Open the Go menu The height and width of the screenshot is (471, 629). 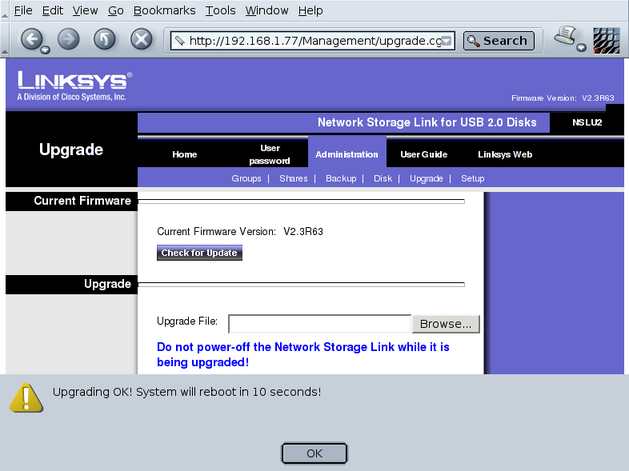pyautogui.click(x=116, y=10)
